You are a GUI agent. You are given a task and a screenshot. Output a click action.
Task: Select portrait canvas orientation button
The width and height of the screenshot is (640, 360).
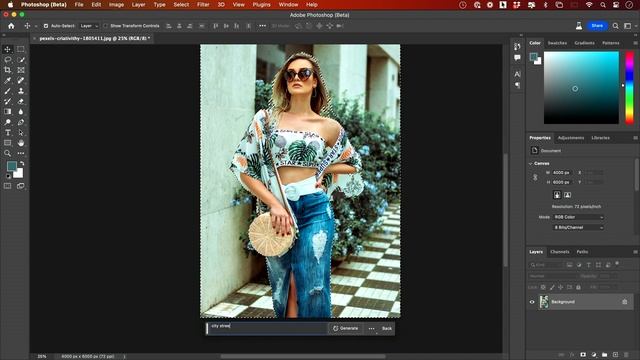(557, 195)
